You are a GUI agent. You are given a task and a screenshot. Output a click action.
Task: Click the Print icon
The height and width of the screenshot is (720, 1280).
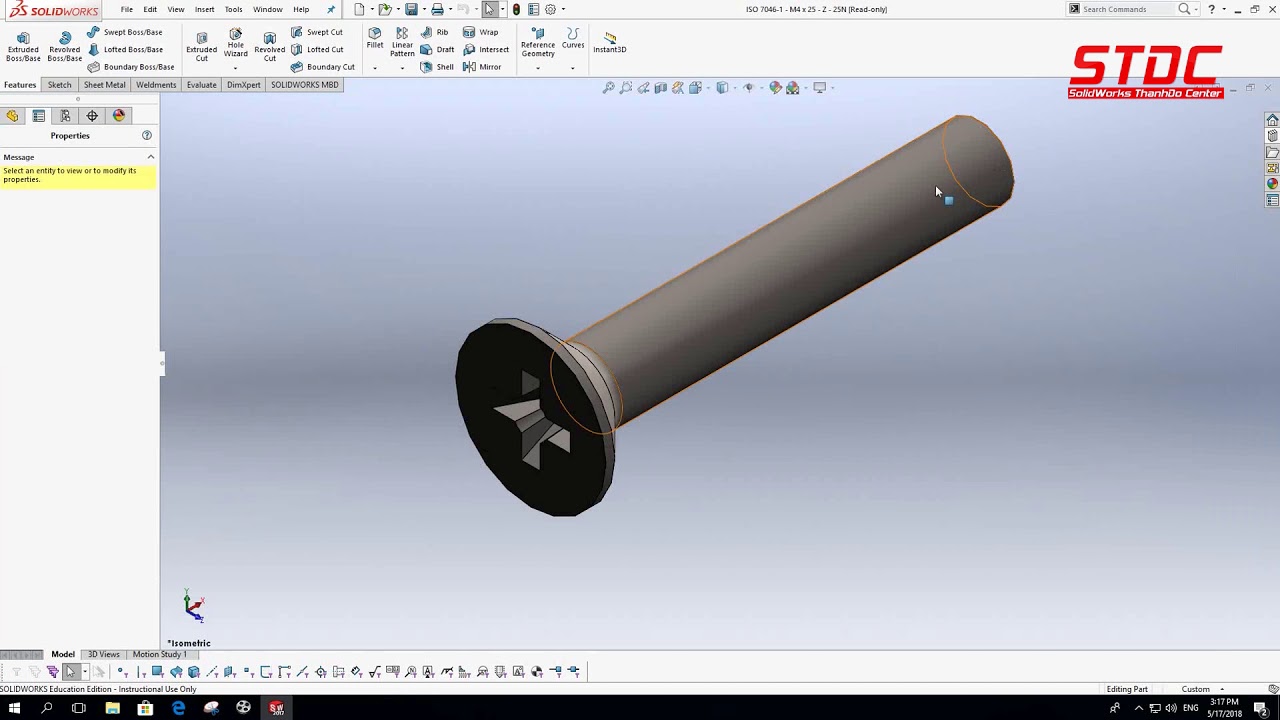[437, 9]
